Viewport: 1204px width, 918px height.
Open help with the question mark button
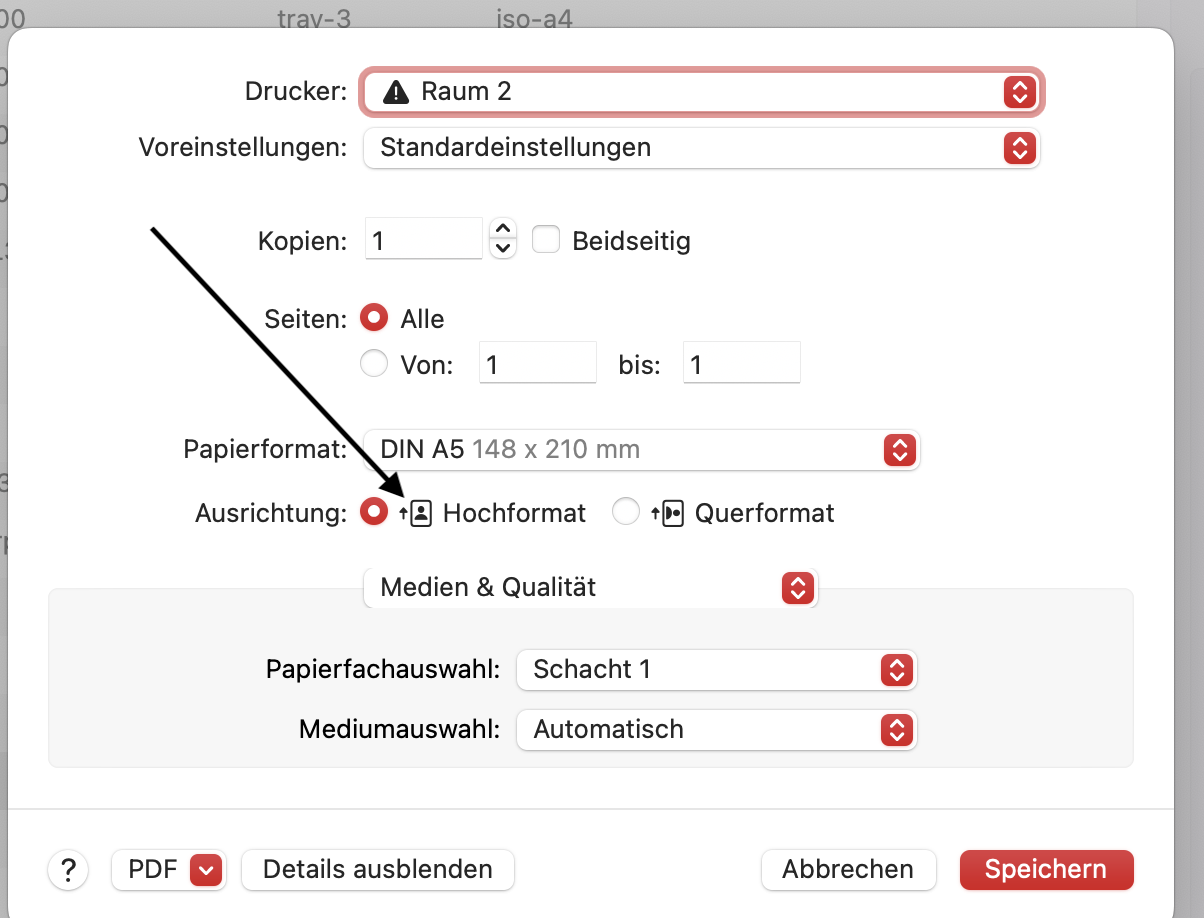pos(68,870)
